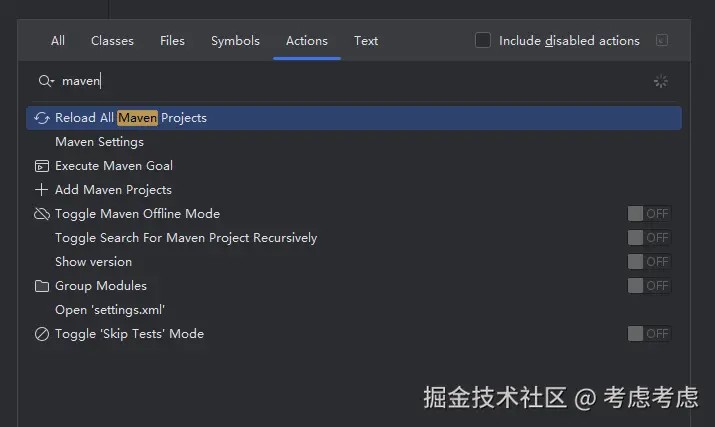Enable Include disabled actions checkbox
Image resolution: width=715 pixels, height=427 pixels.
pos(483,41)
